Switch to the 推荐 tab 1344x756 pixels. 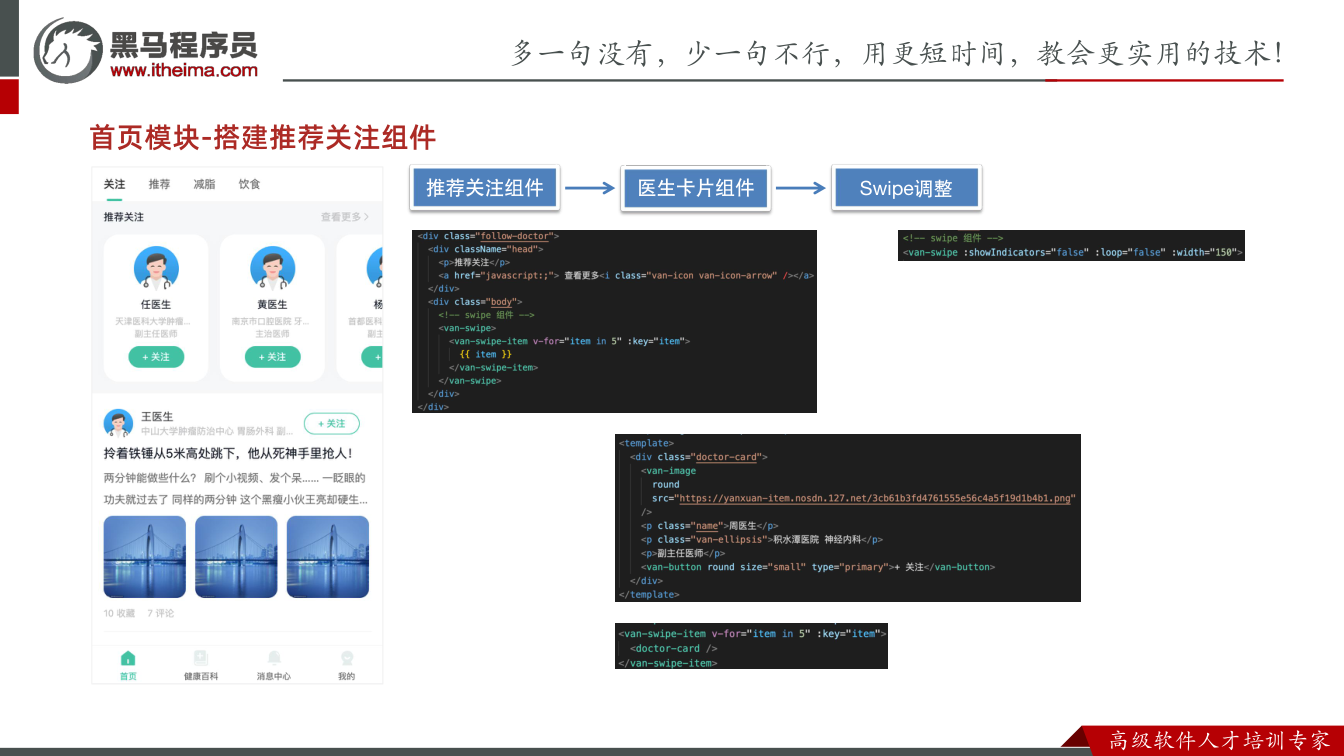160,184
